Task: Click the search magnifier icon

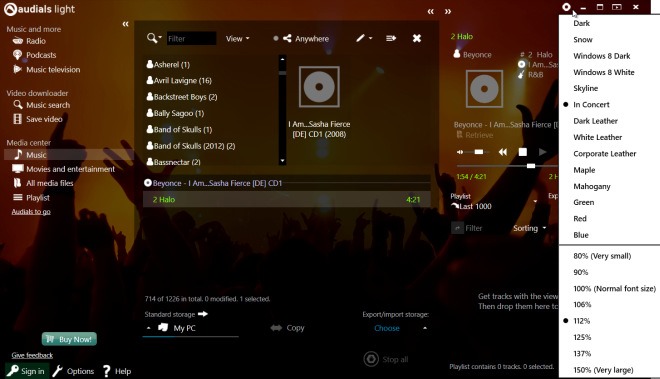Action: pyautogui.click(x=152, y=38)
